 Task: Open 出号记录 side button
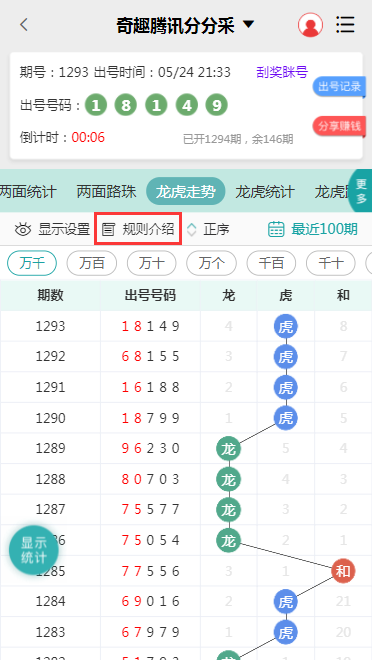pyautogui.click(x=339, y=86)
